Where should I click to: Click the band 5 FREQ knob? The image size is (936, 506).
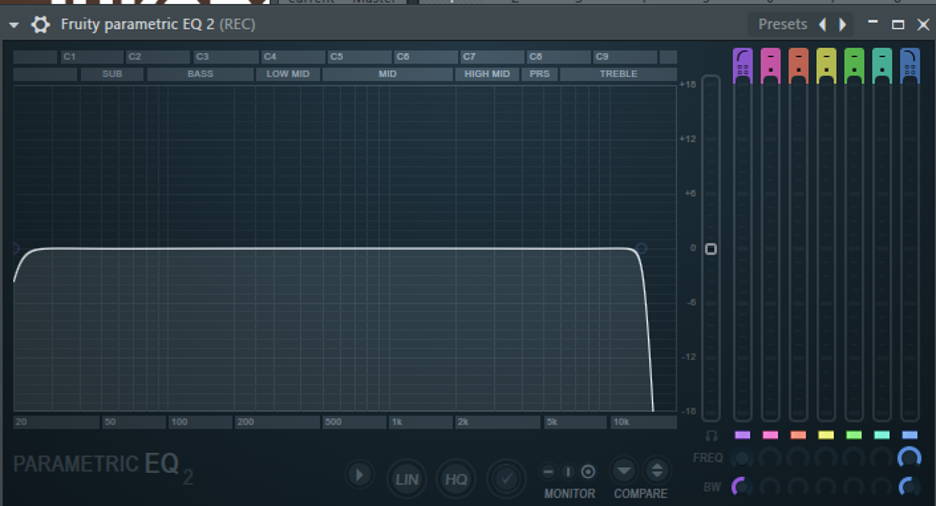point(854,458)
